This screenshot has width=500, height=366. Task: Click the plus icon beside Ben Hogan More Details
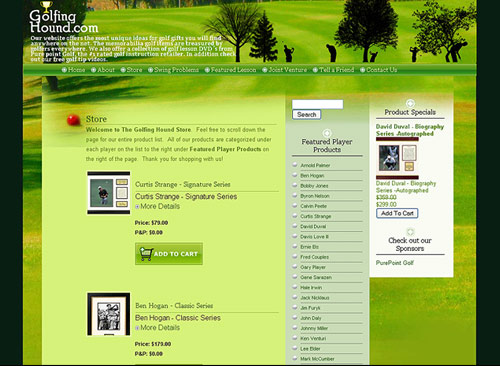point(137,328)
